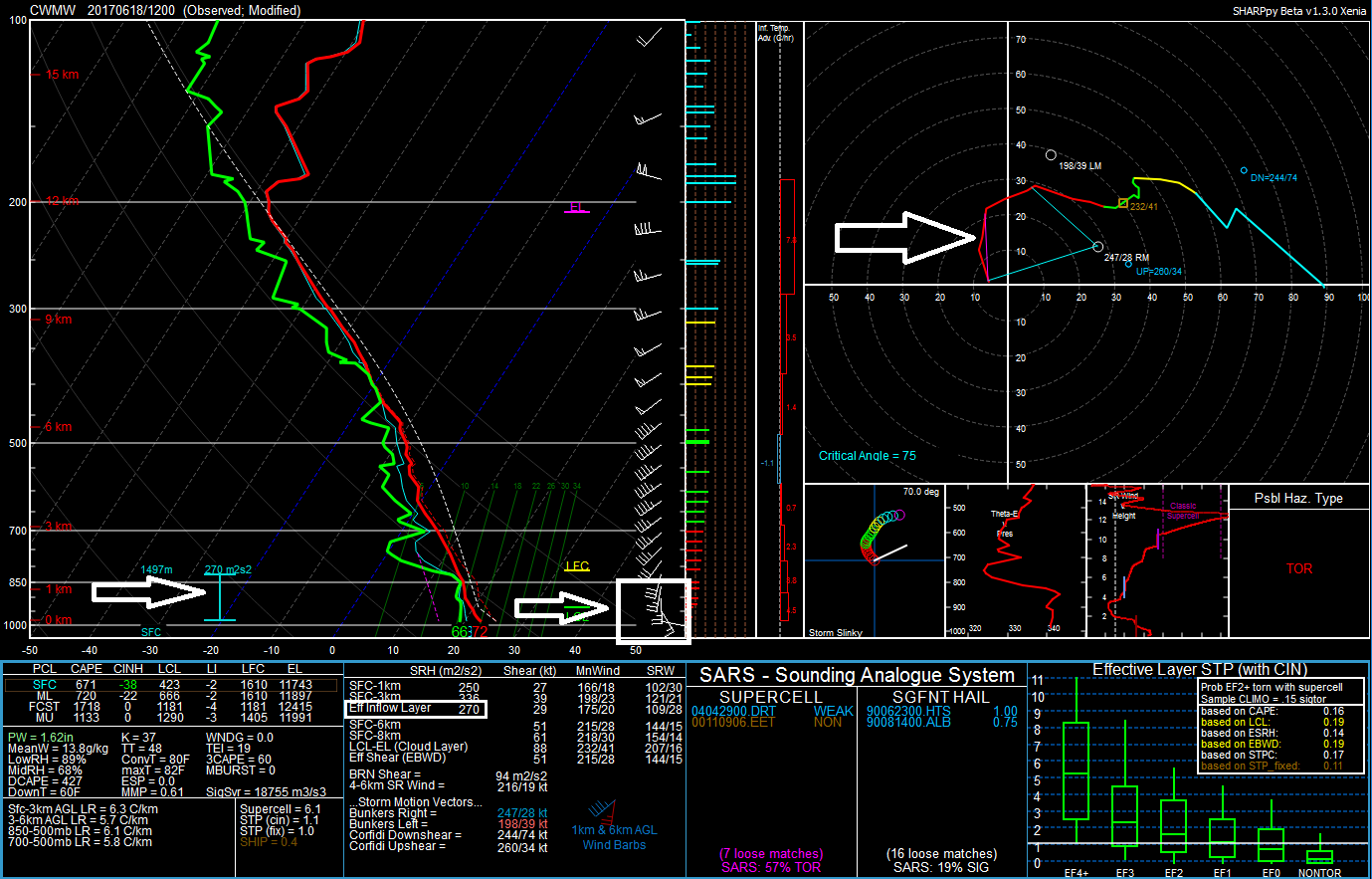Click the yellow LFC level marker
The width and height of the screenshot is (1372, 879).
[x=577, y=566]
